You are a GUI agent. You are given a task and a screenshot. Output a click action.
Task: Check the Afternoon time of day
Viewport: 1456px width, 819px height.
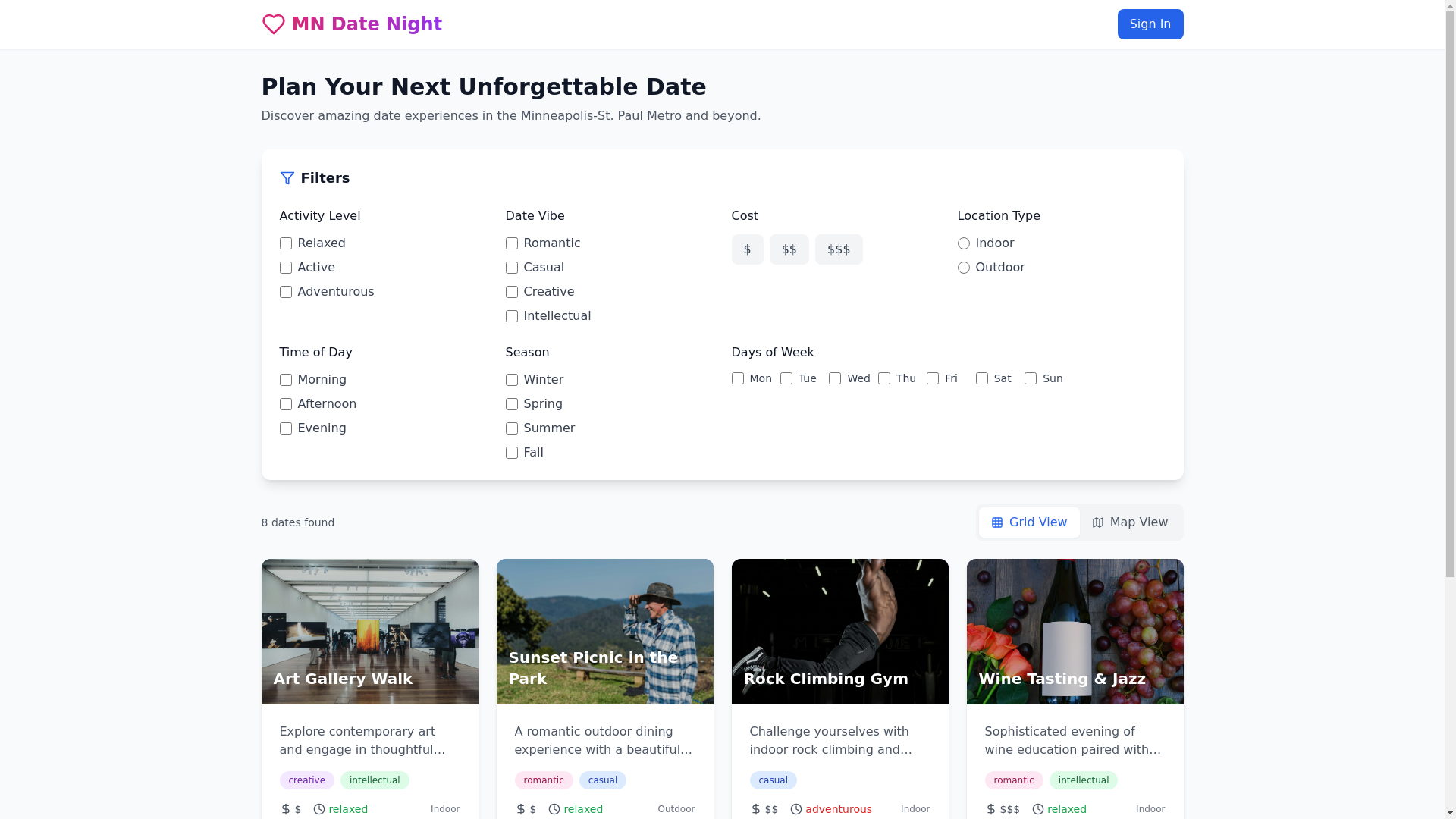pyautogui.click(x=286, y=404)
